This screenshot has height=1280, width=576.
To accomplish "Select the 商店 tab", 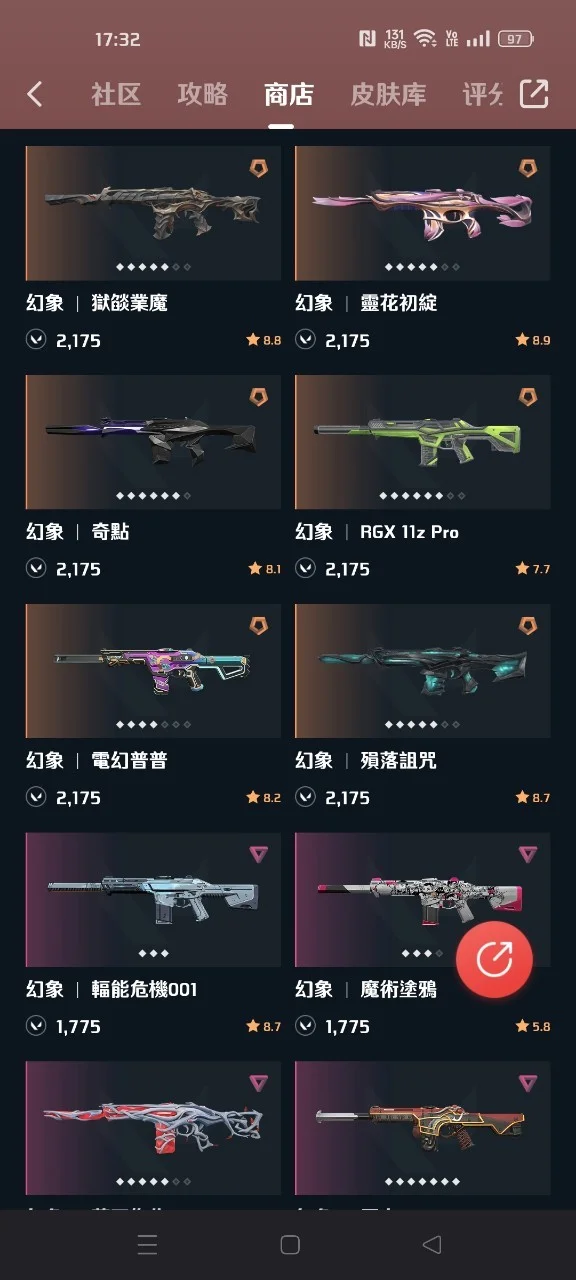I will pos(289,95).
